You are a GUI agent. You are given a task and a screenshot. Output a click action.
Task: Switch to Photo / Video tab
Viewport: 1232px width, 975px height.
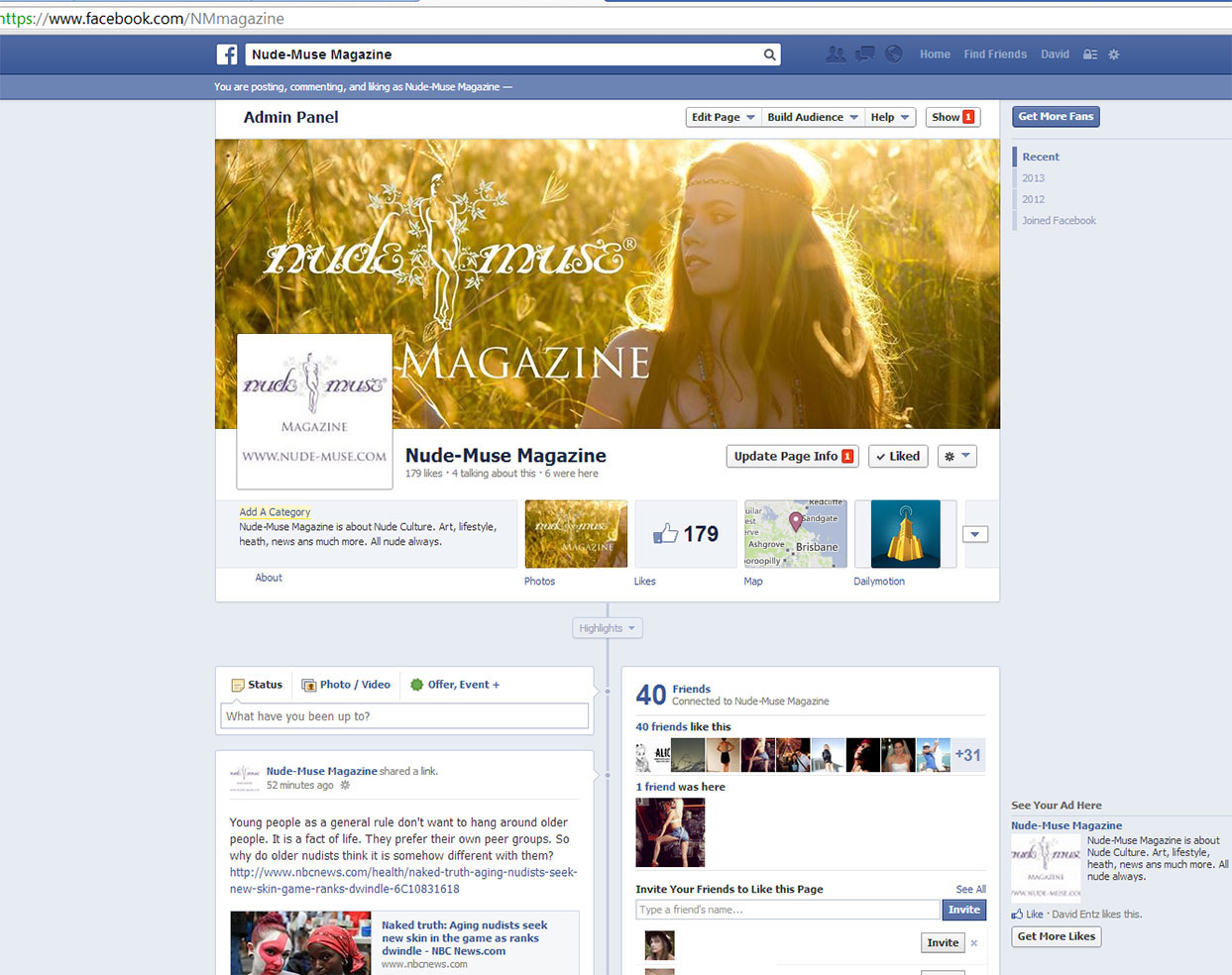pos(346,685)
